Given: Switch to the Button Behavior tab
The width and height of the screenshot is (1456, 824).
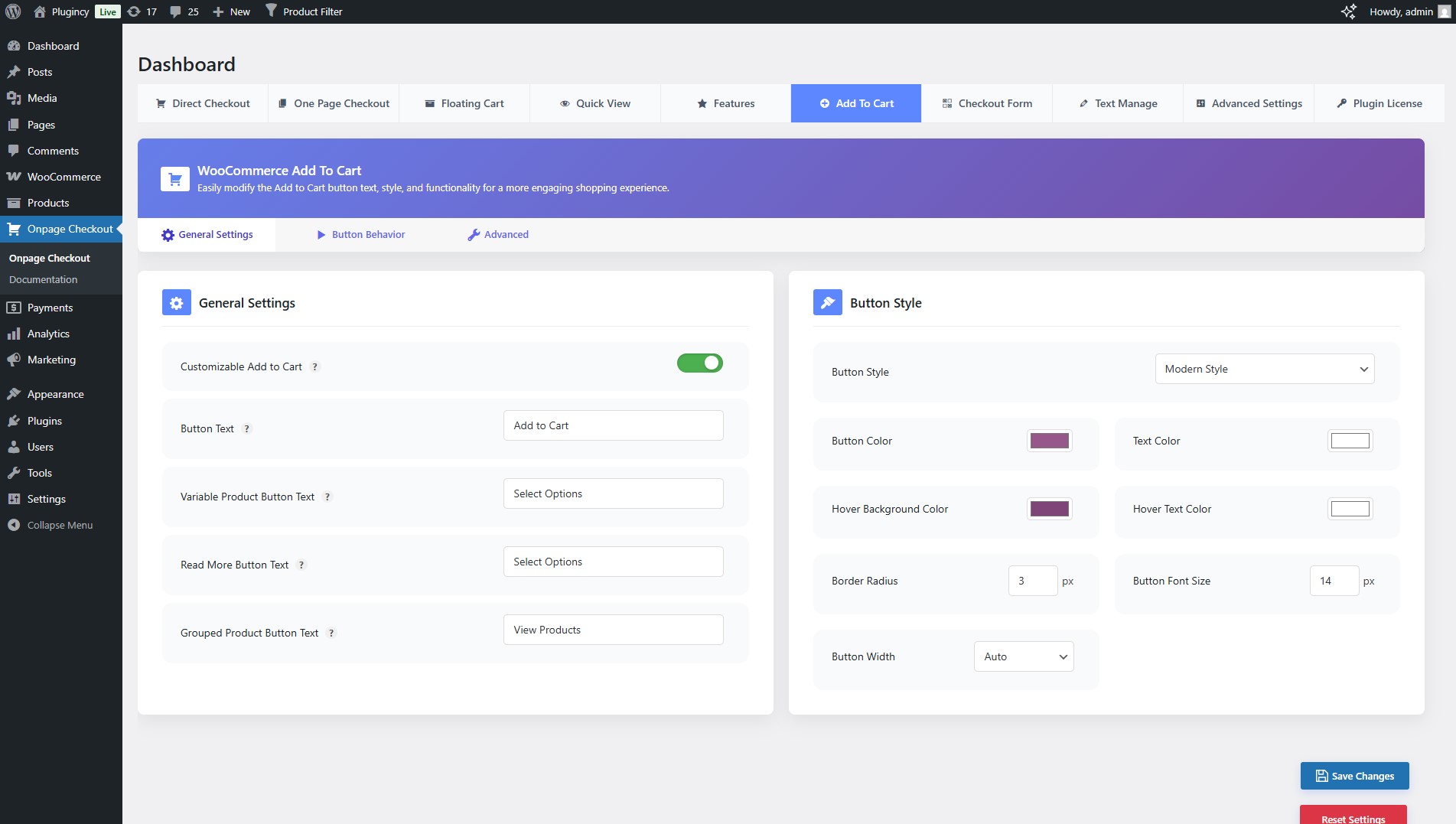Looking at the screenshot, I should pos(360,234).
